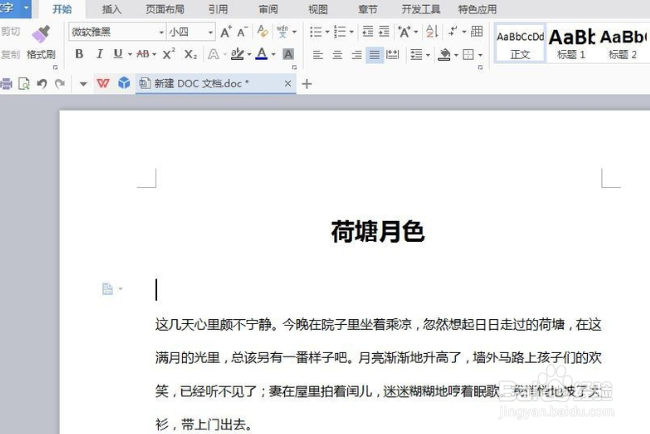Open the font size dropdown (小四)
Image resolution: width=650 pixels, height=434 pixels.
[x=211, y=32]
